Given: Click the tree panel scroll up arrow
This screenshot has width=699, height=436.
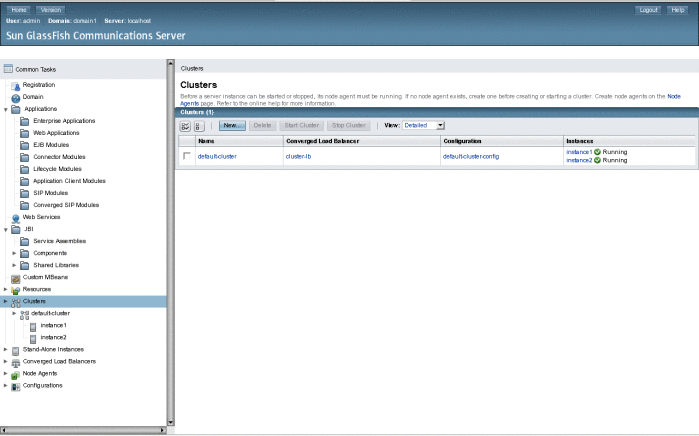Looking at the screenshot, I should pos(170,63).
